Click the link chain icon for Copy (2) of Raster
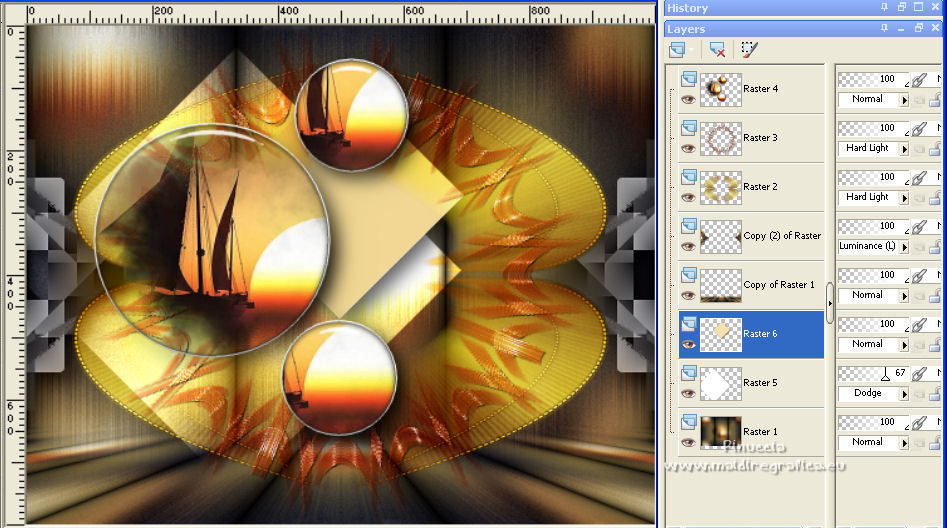 click(919, 227)
